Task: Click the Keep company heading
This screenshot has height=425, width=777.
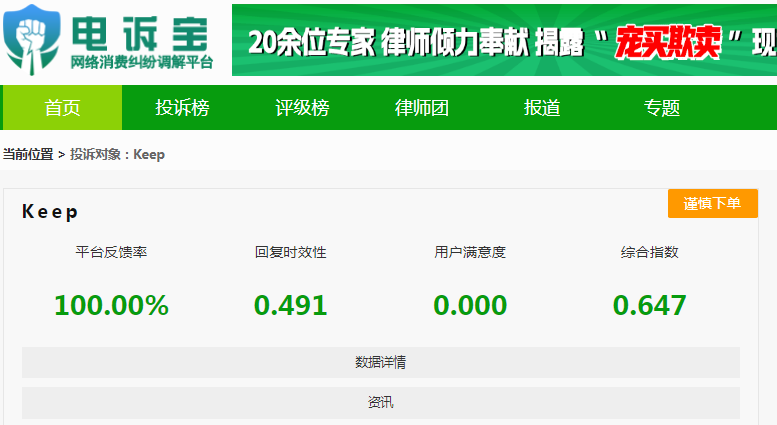Action: (50, 212)
